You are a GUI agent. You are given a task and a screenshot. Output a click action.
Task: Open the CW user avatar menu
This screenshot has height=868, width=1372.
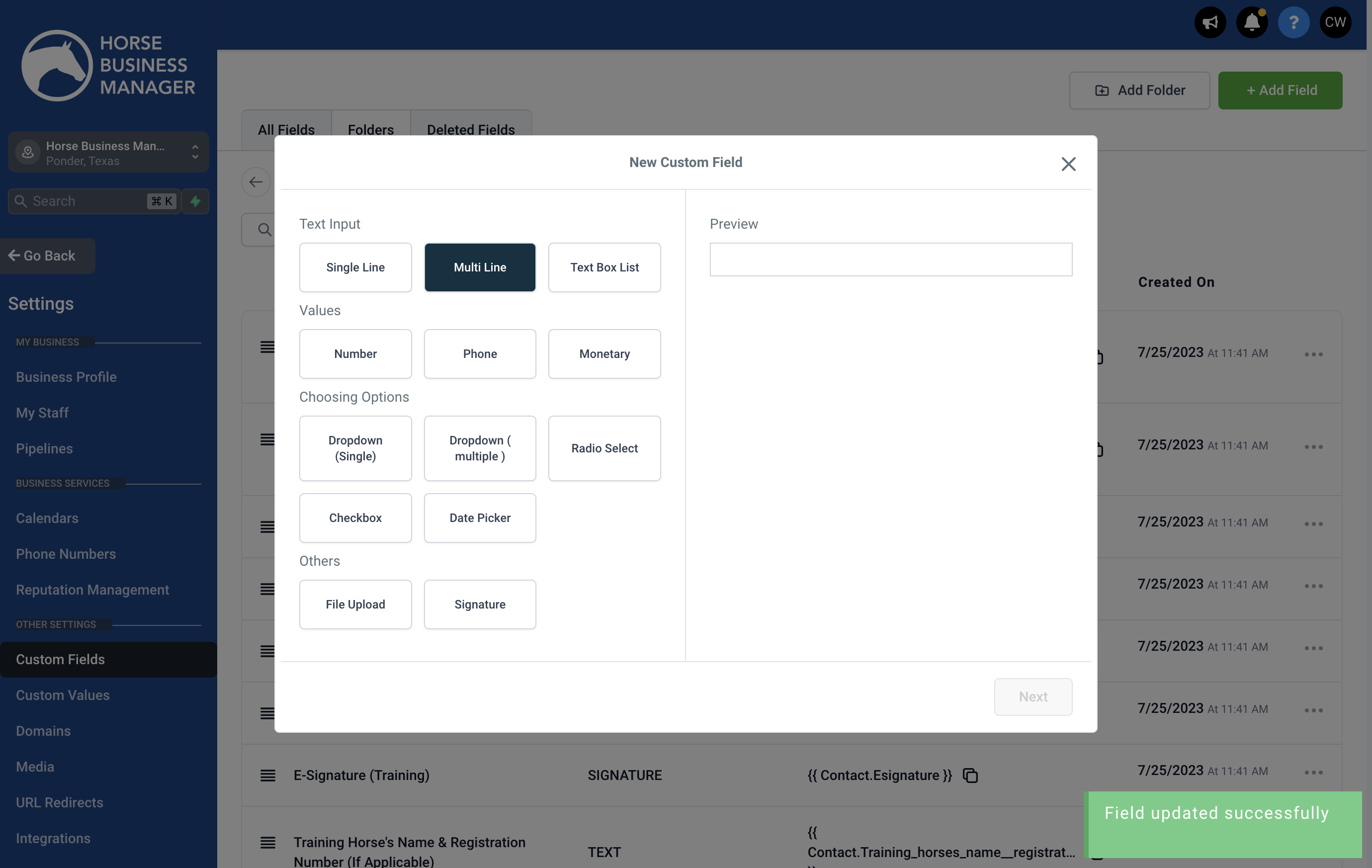coord(1335,22)
